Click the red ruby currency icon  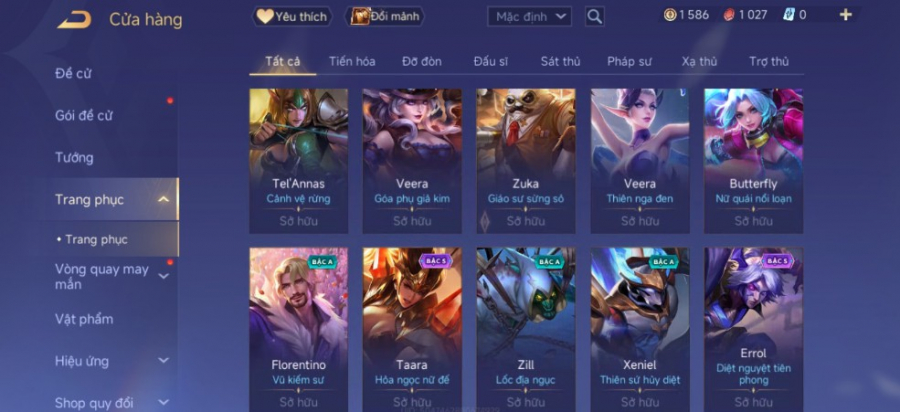[729, 15]
